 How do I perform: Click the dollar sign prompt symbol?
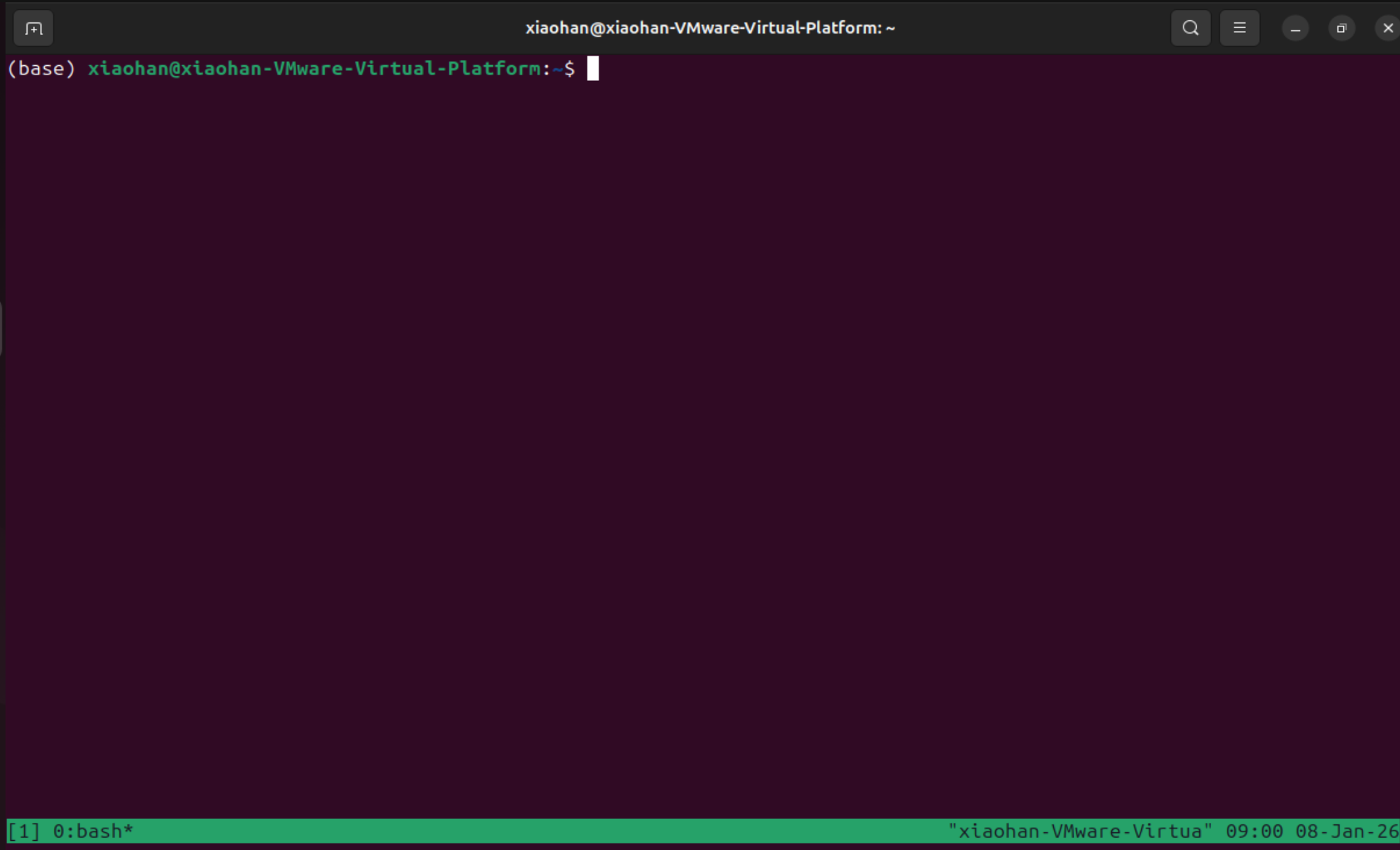coord(569,68)
